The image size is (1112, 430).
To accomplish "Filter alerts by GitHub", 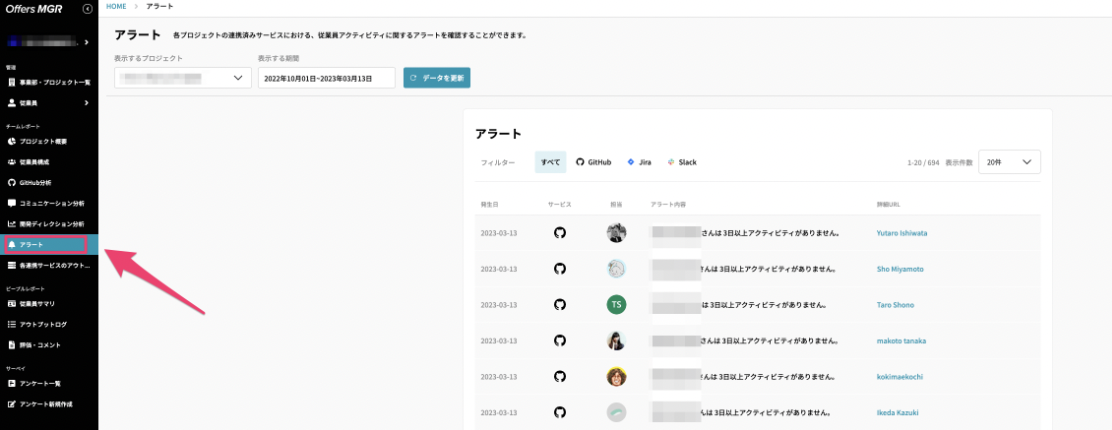I will 593,162.
